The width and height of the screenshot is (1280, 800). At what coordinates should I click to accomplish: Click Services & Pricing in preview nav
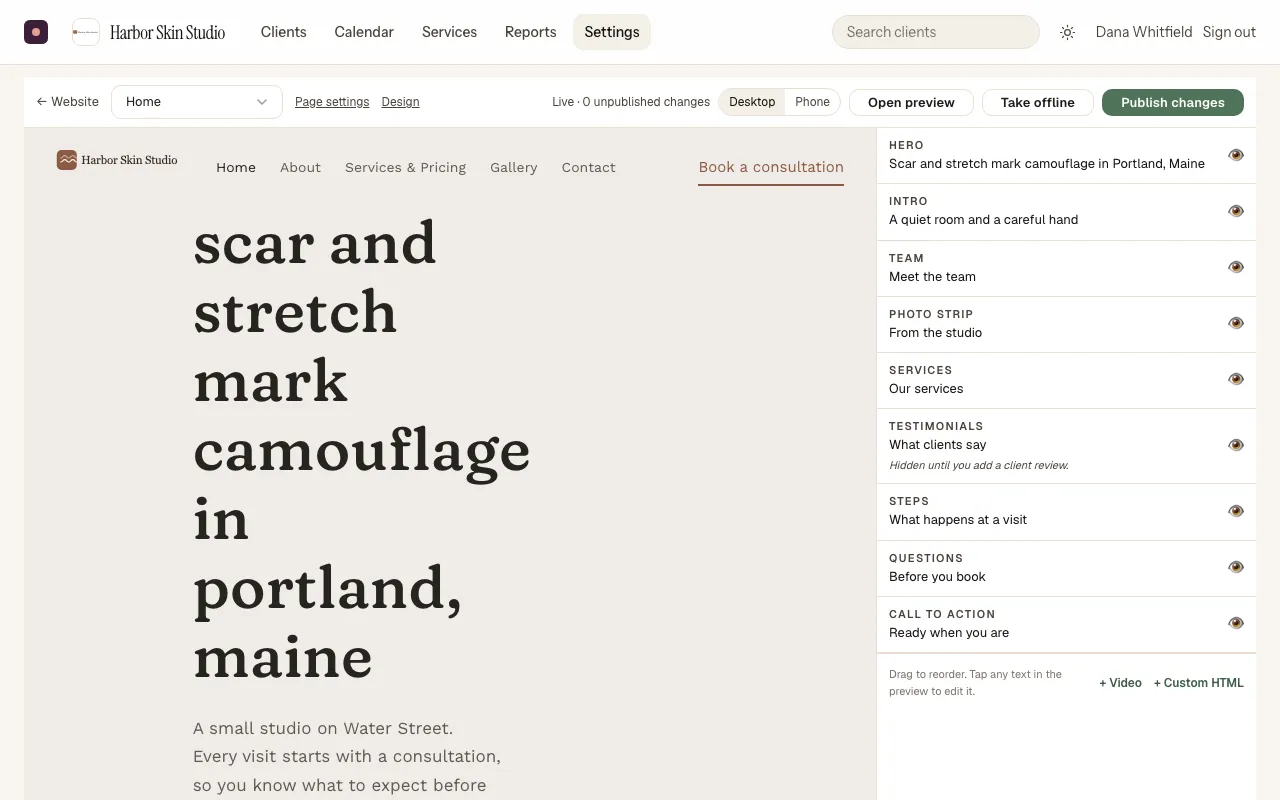(x=405, y=168)
